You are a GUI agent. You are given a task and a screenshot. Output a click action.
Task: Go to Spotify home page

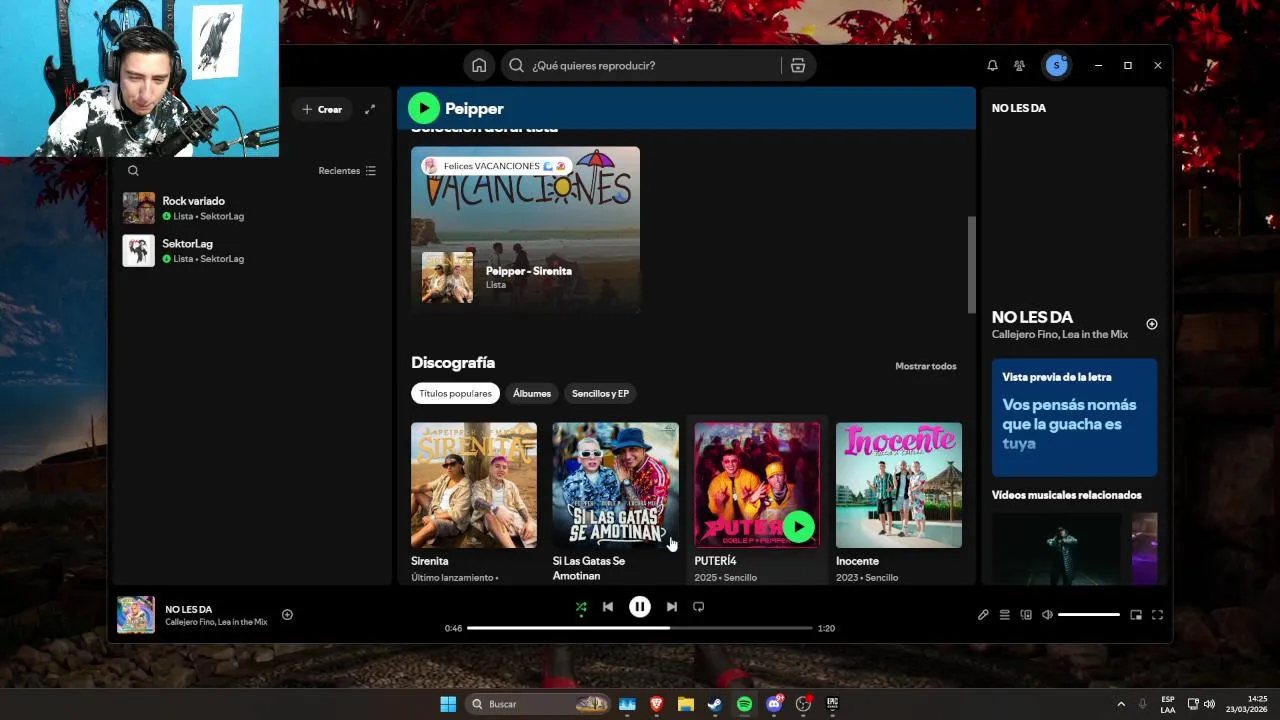click(479, 65)
